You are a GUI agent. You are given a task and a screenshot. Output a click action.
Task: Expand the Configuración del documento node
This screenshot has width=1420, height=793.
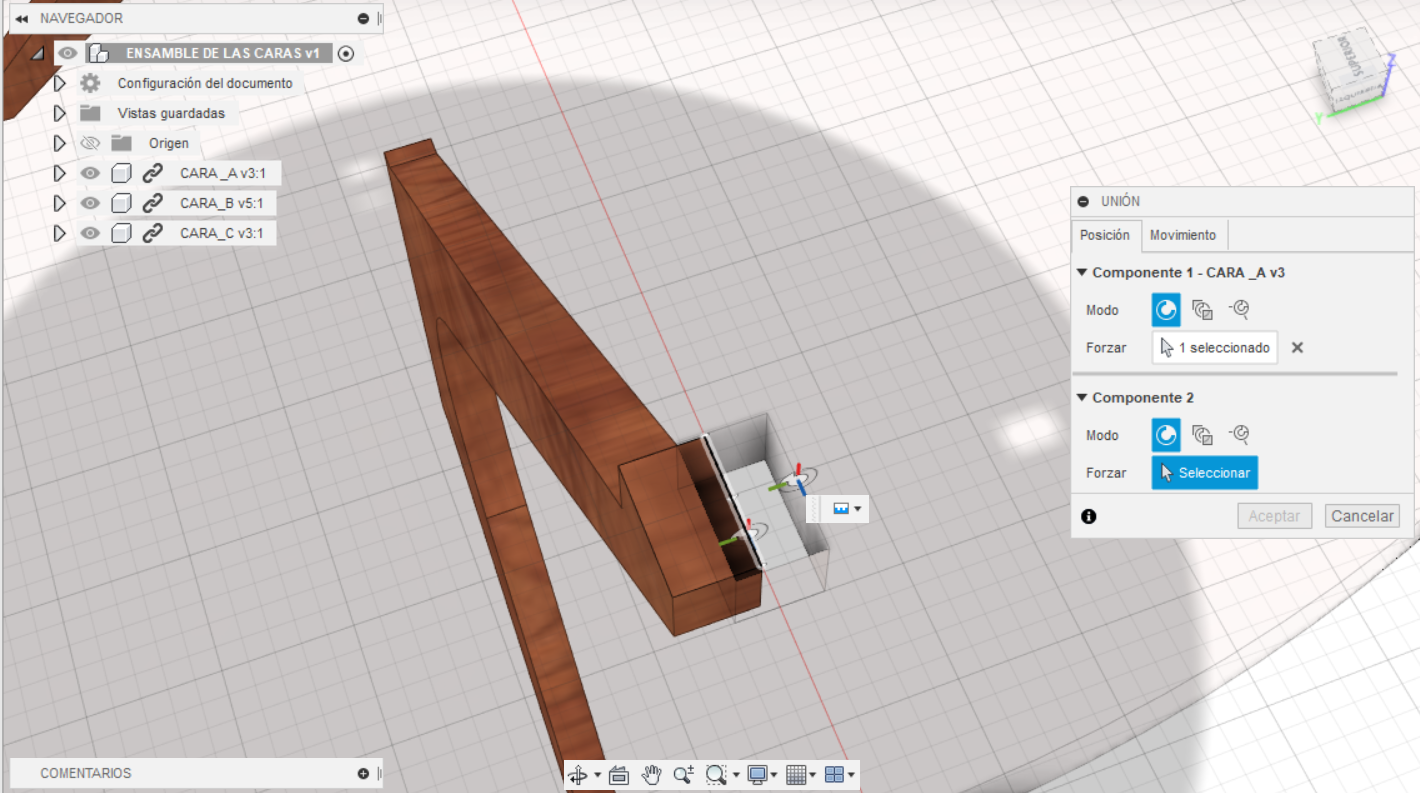point(59,83)
